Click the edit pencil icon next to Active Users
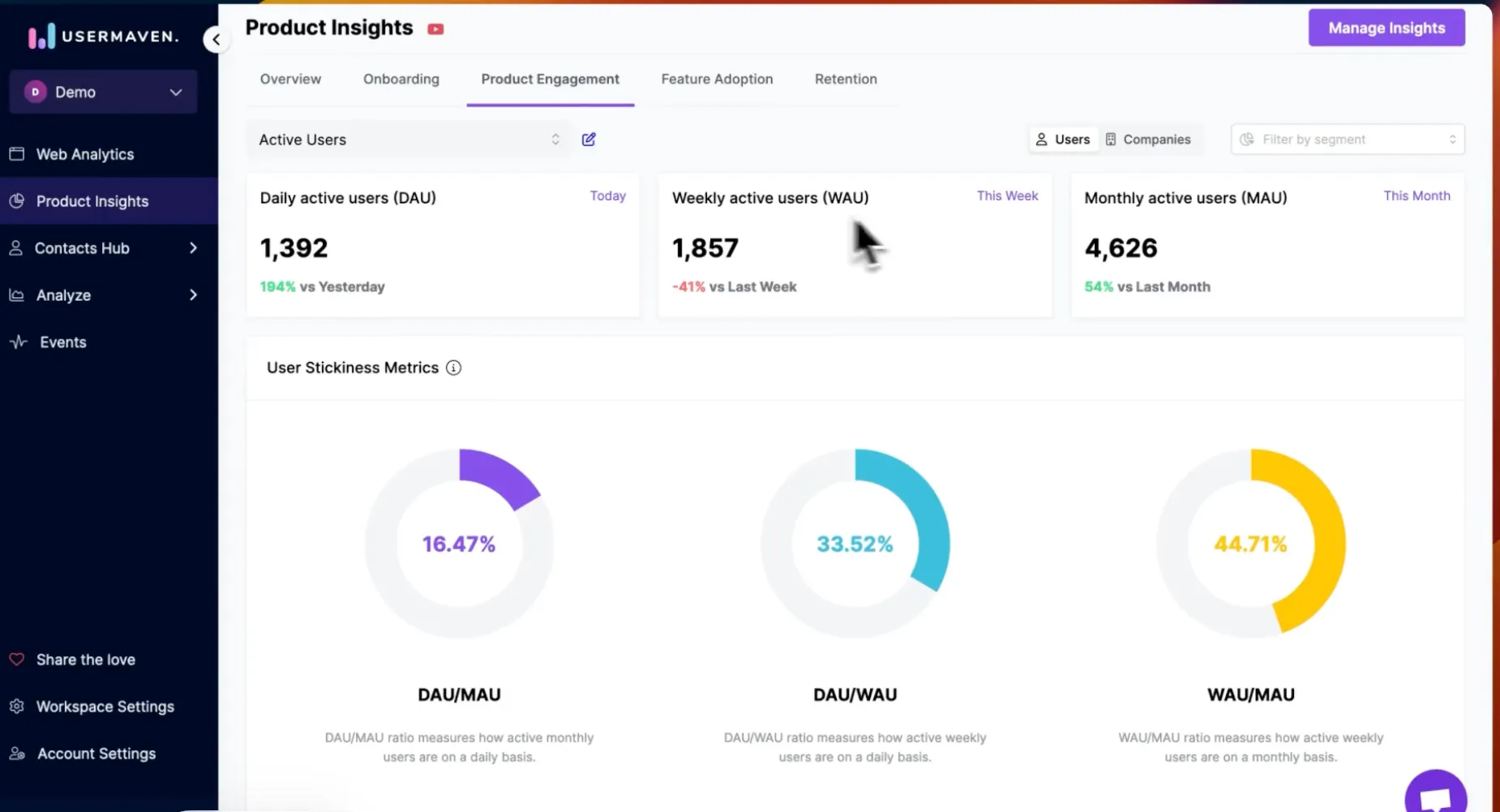This screenshot has height=812, width=1500. coord(589,139)
